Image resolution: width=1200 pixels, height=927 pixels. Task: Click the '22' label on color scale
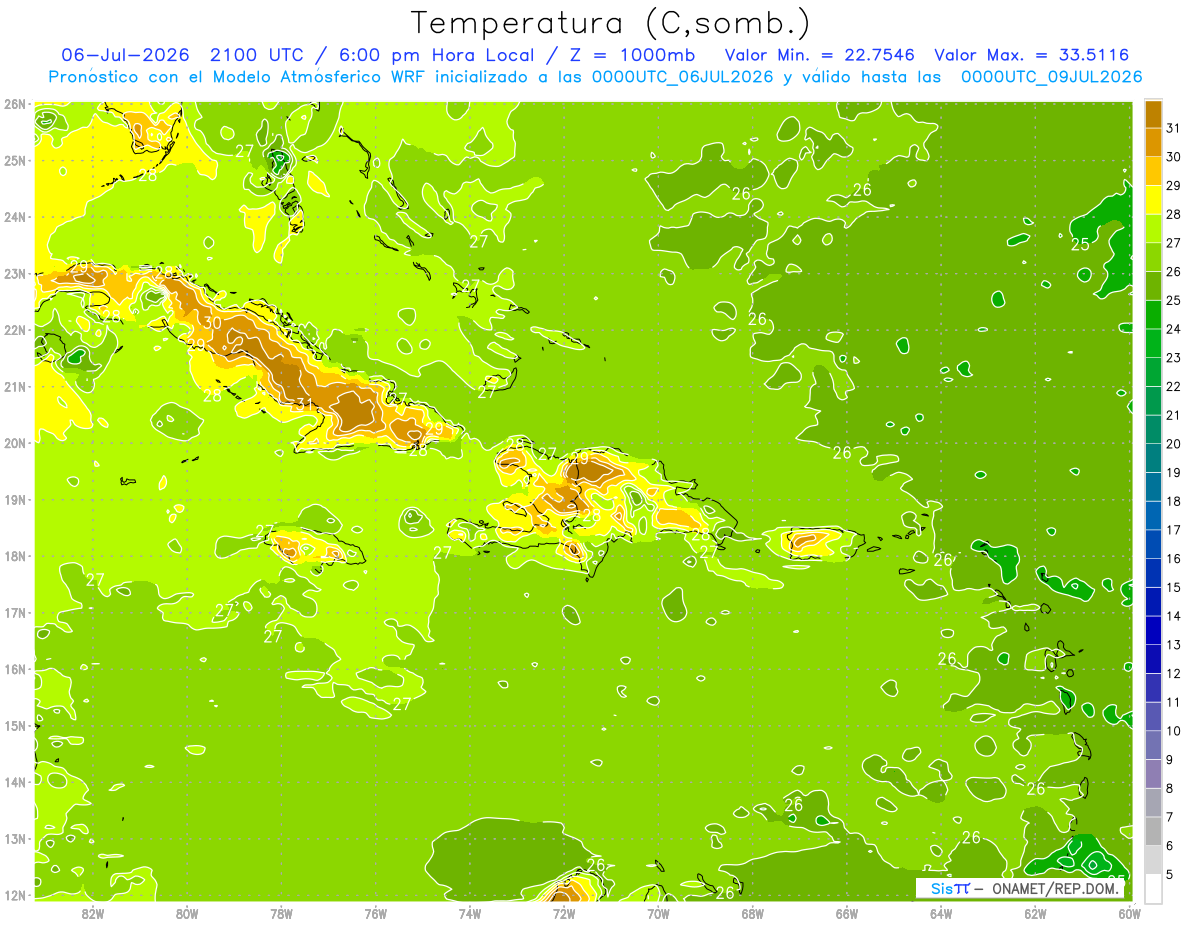coord(1173,386)
